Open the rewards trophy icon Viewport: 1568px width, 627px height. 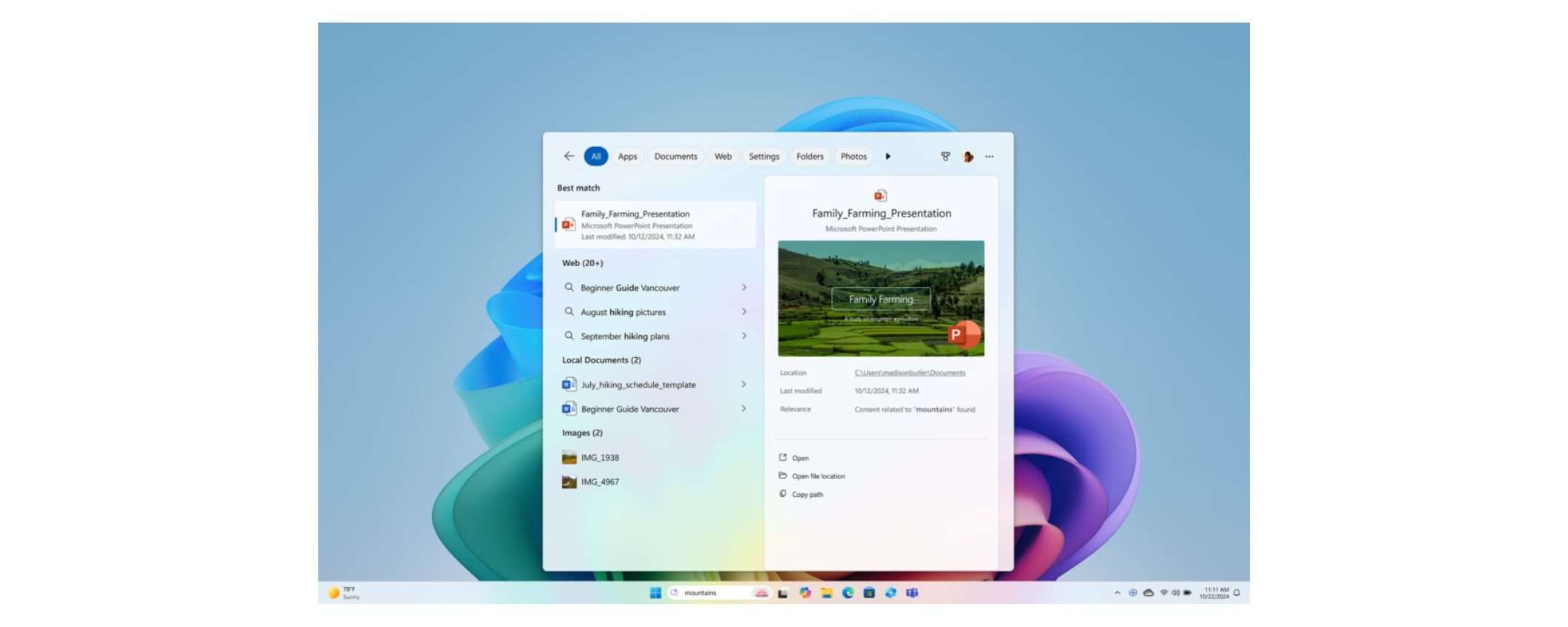[x=945, y=156]
